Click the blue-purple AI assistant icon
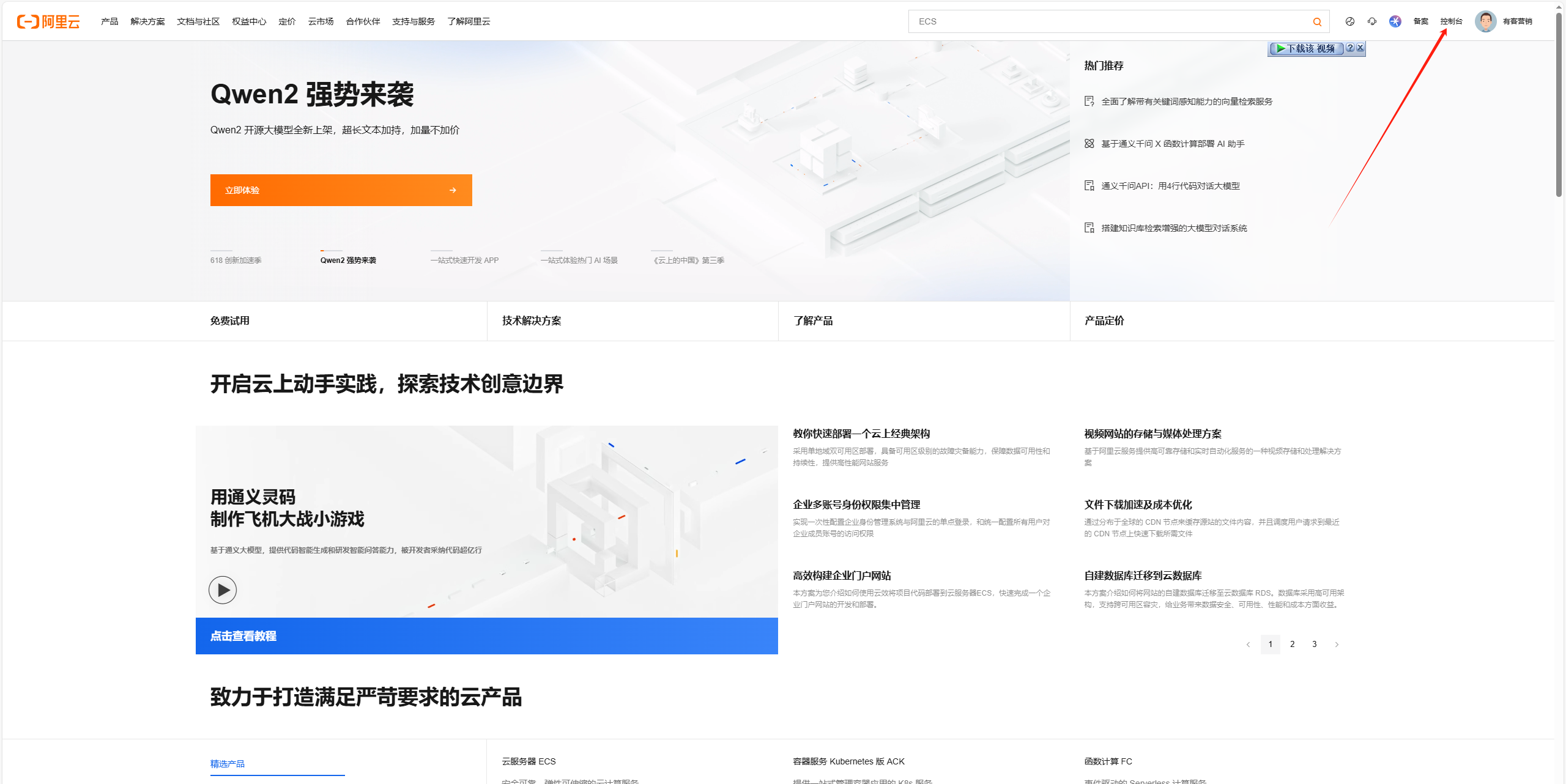Screen dimensions: 1566x784 1395,21
